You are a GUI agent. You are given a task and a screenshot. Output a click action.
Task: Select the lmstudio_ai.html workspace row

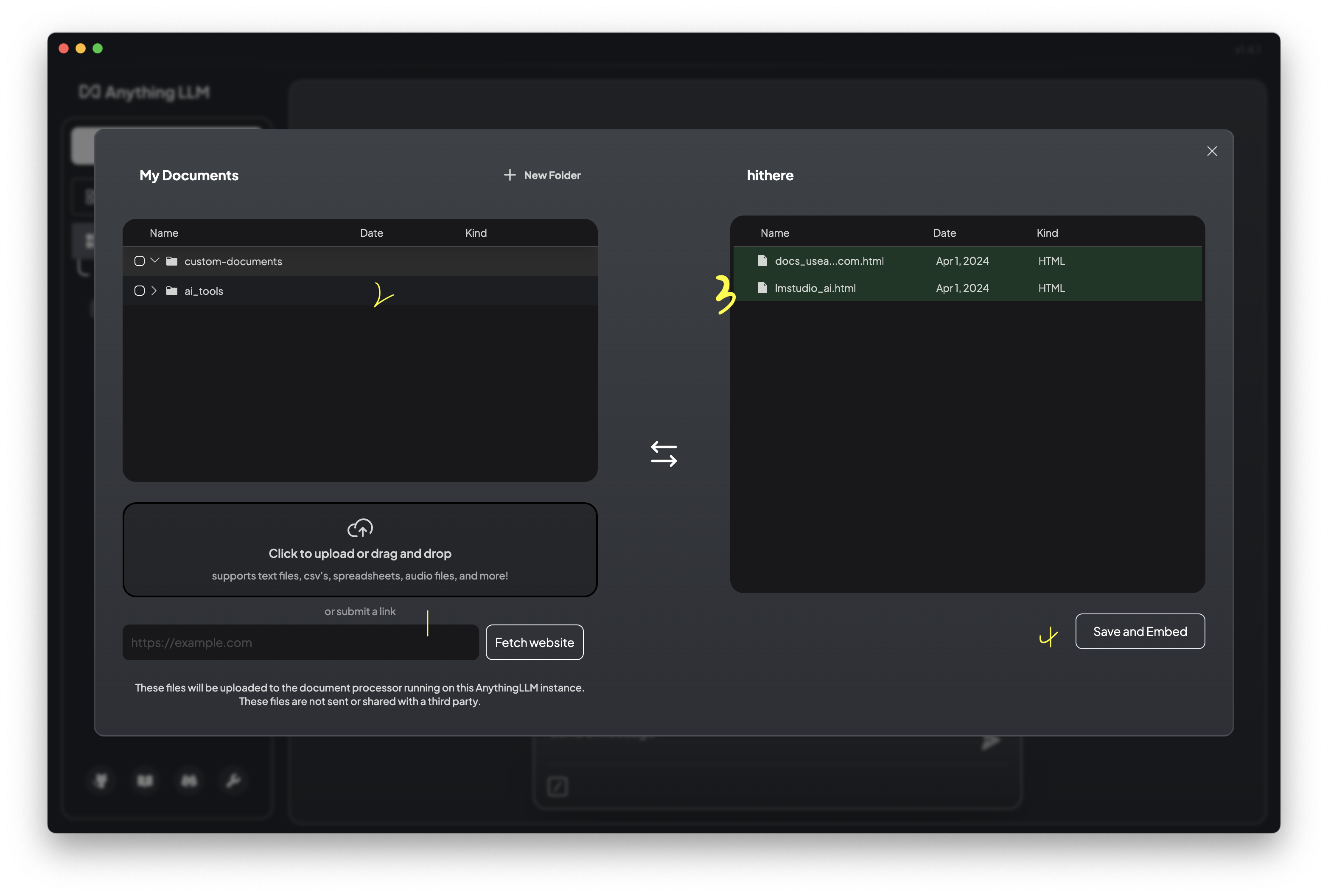(x=967, y=288)
